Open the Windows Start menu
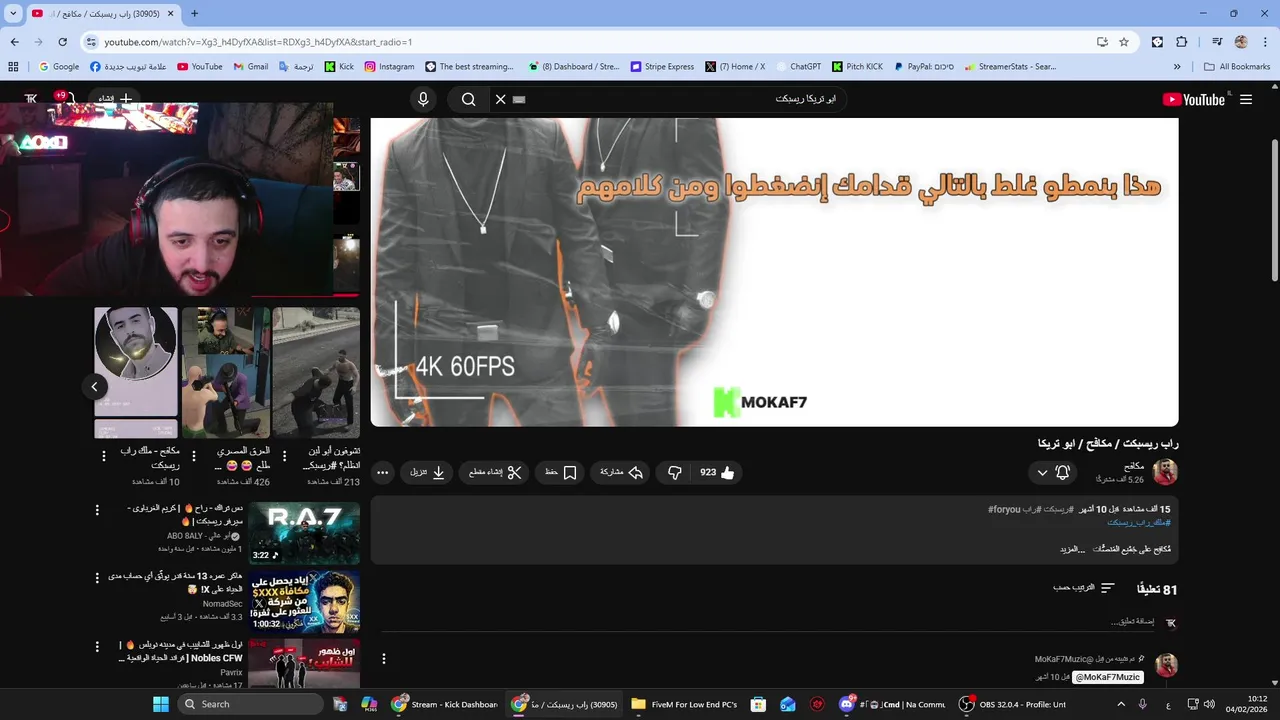Viewport: 1280px width, 720px height. coord(161,704)
